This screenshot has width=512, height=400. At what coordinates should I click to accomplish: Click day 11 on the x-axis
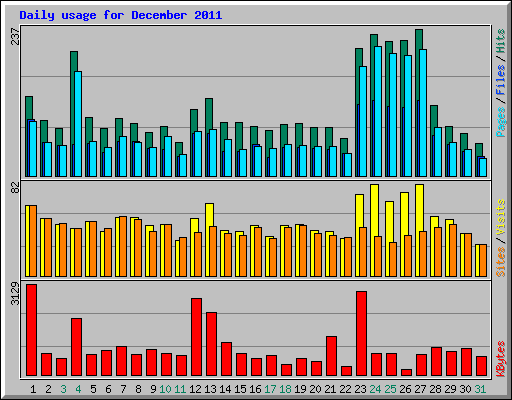(180, 389)
